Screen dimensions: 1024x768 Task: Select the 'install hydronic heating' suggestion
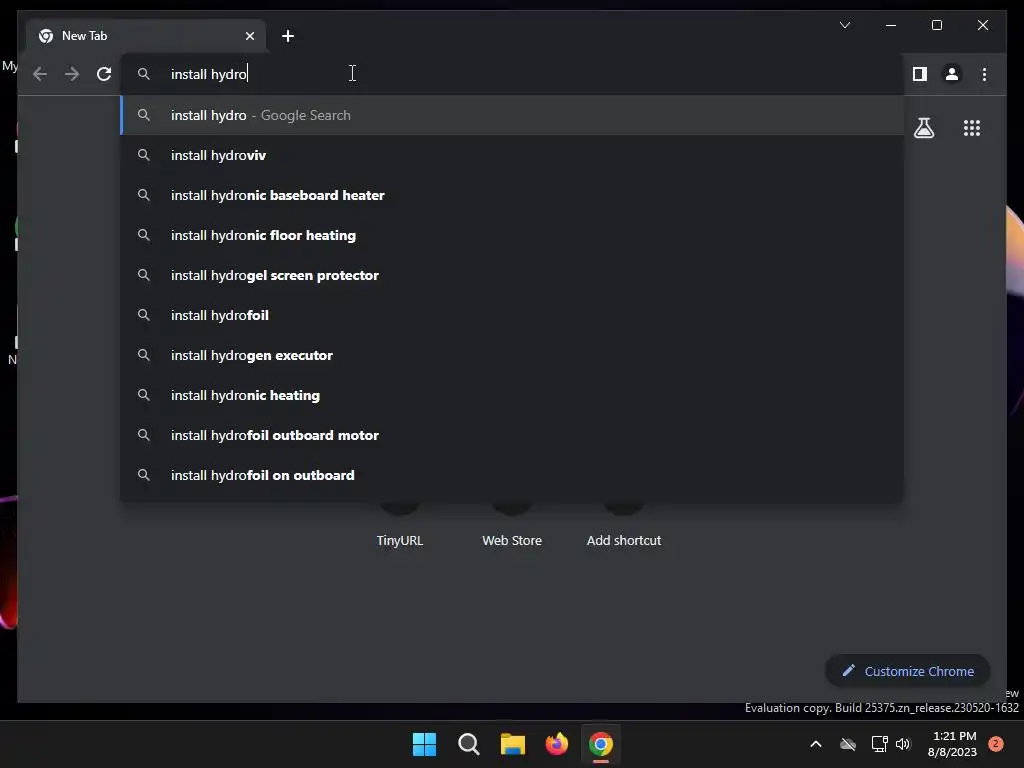pos(512,395)
